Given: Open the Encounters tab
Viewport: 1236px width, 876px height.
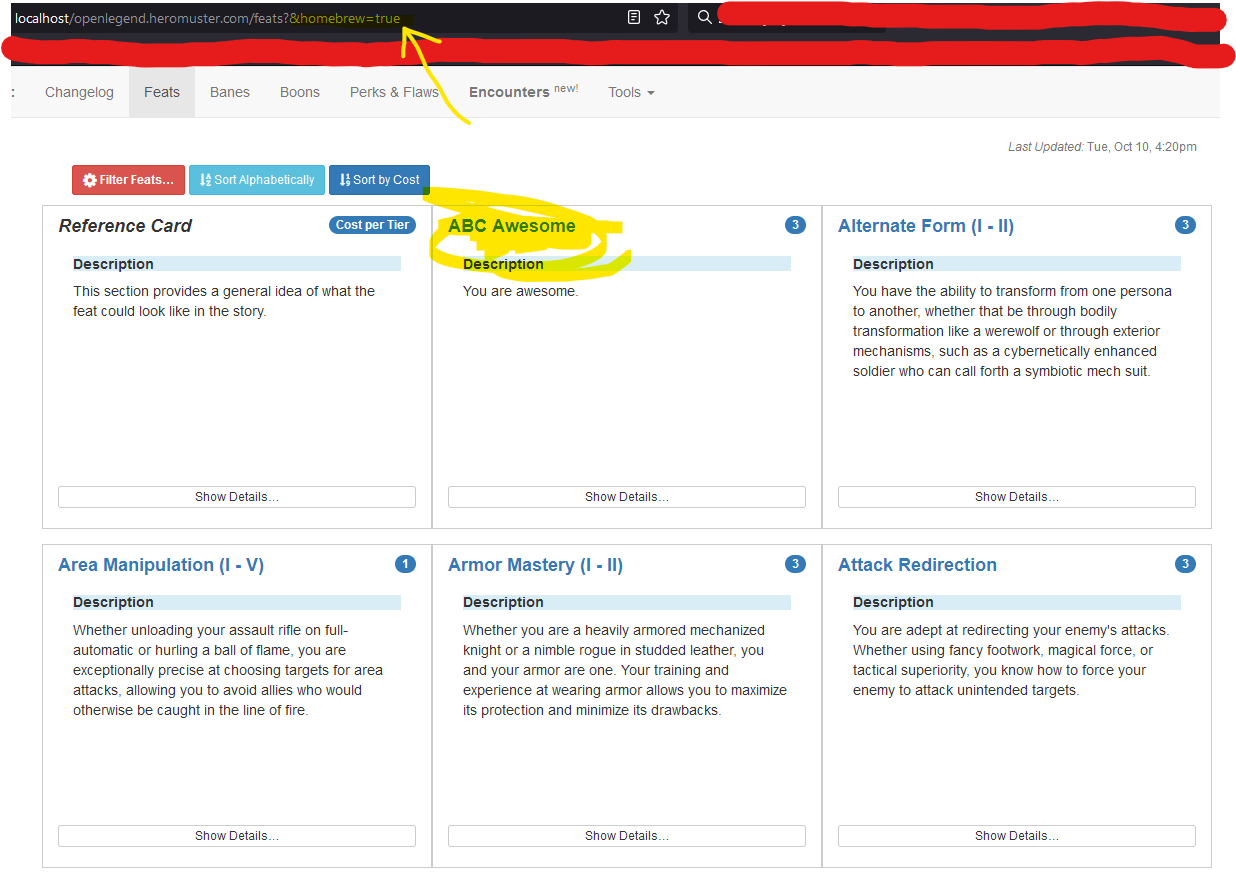Looking at the screenshot, I should (x=523, y=92).
